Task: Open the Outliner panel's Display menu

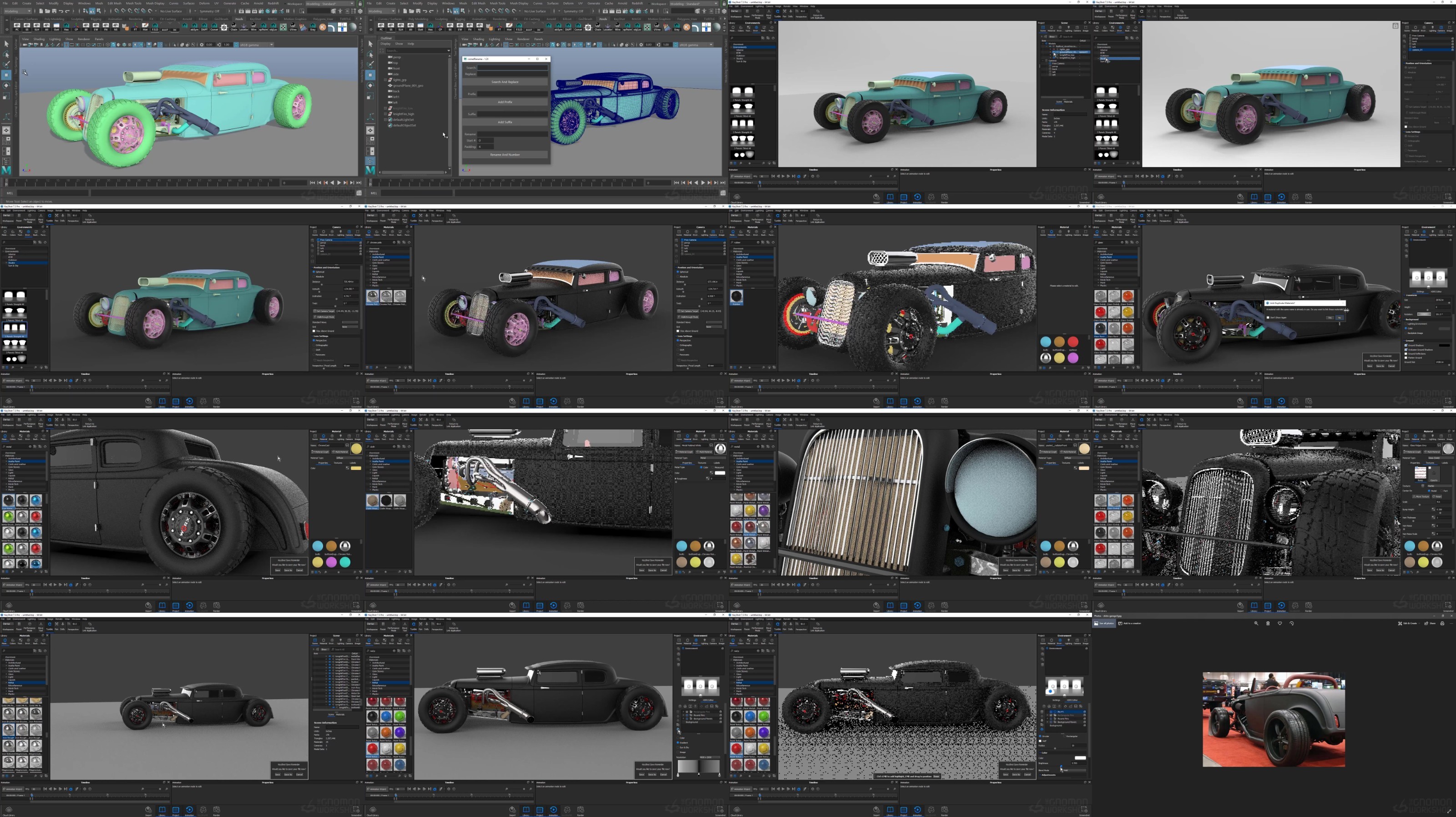Action: tap(385, 44)
